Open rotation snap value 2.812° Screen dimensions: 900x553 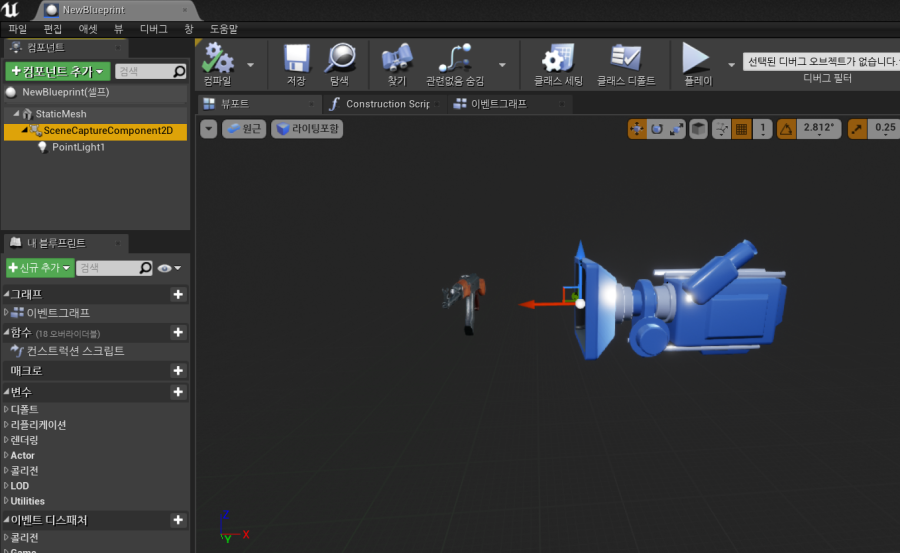tap(818, 129)
